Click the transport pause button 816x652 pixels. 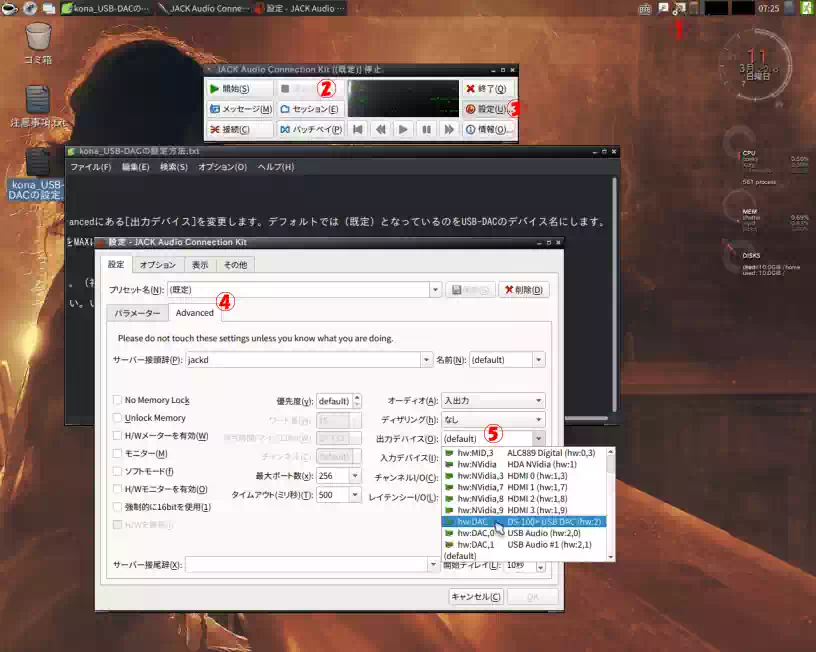pos(426,129)
